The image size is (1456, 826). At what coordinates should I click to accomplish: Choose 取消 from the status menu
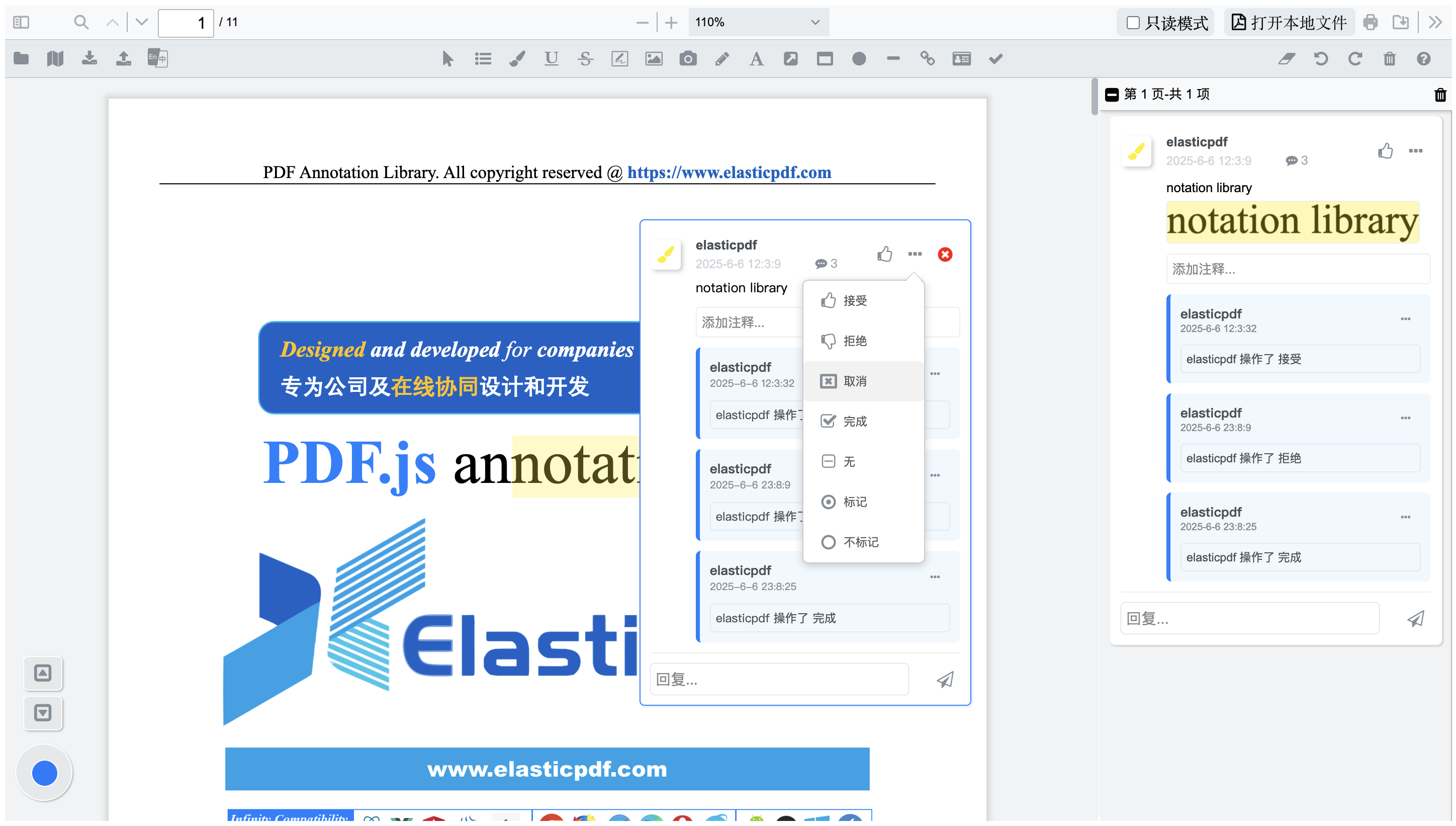click(854, 381)
